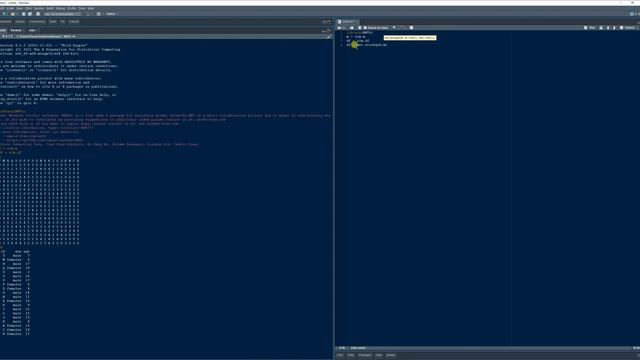This screenshot has width=640, height=360.
Task: Switch to the Viewer tab
Action: (x=391, y=355)
